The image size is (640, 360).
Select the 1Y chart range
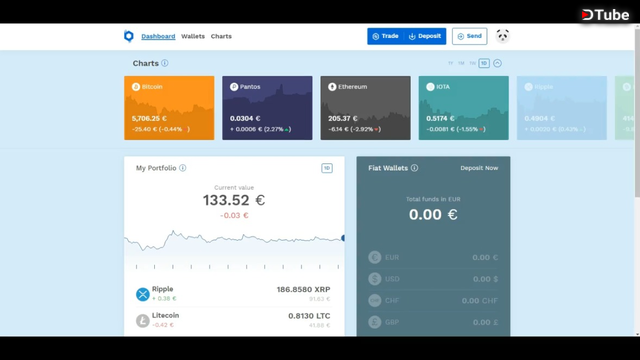451,63
